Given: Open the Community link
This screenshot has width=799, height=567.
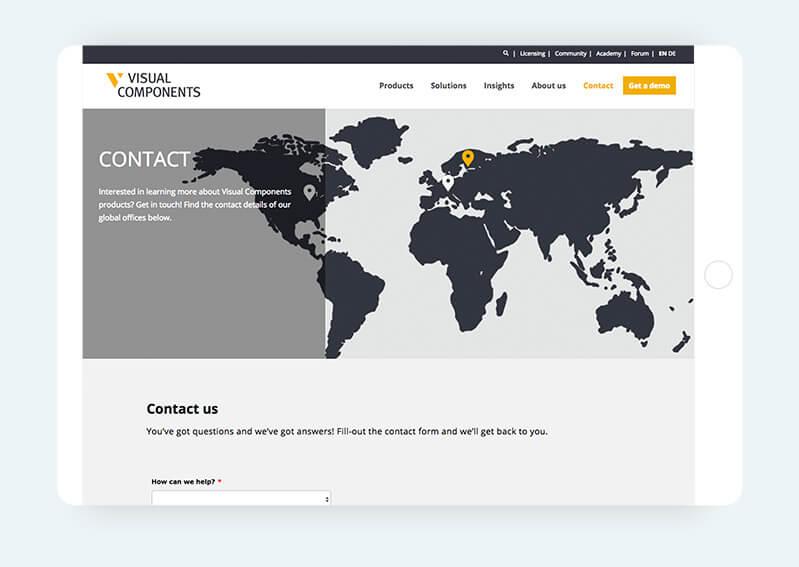Looking at the screenshot, I should [570, 53].
